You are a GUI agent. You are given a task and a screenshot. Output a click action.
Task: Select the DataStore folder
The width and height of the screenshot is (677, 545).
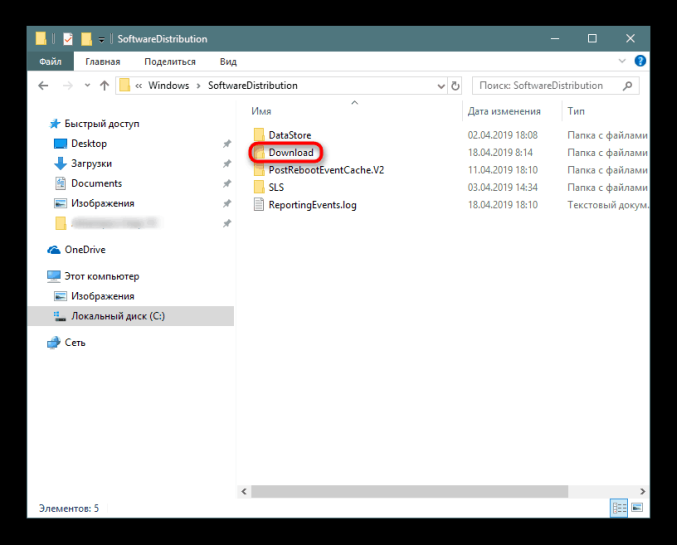[290, 135]
